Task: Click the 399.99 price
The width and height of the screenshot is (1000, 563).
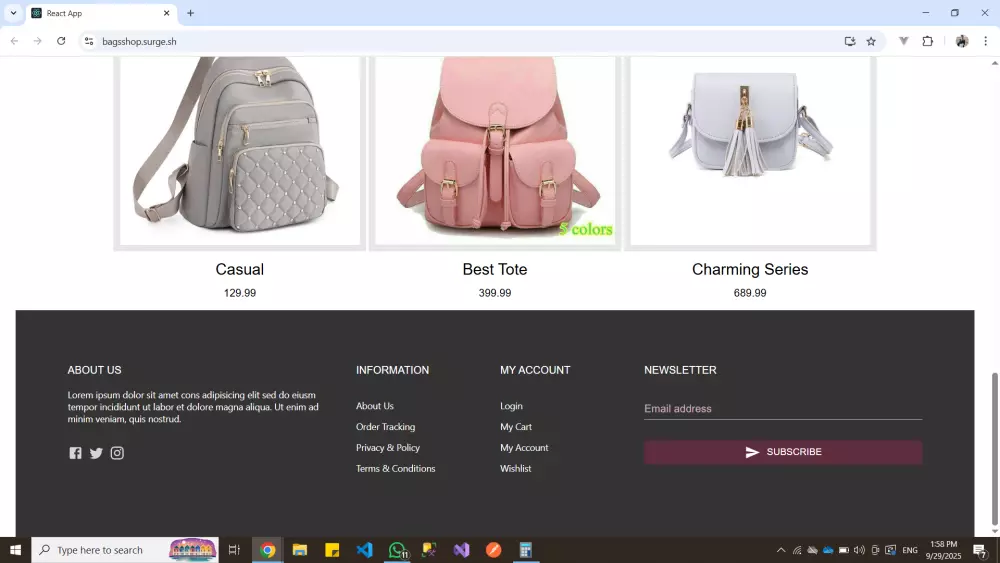Action: tap(495, 293)
